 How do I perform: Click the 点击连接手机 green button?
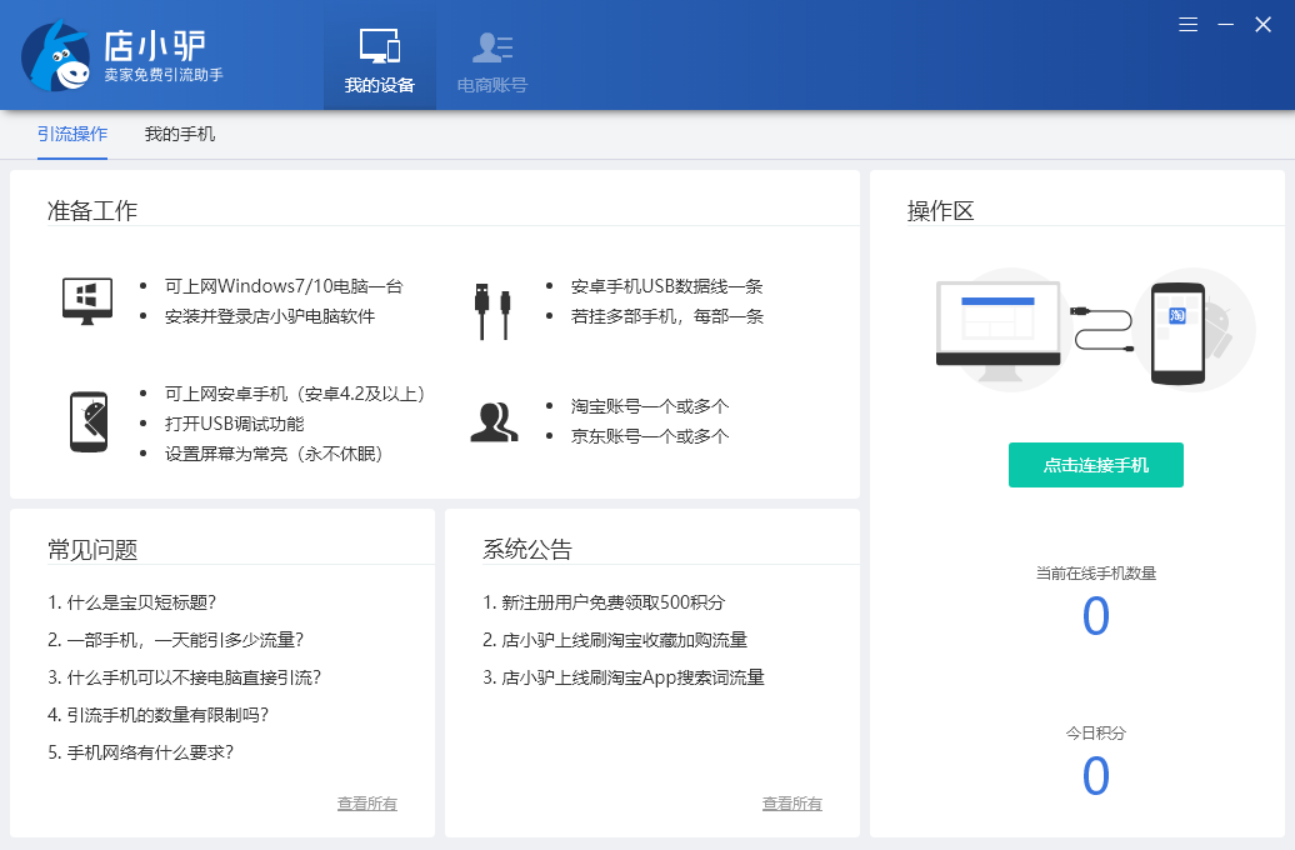click(1095, 465)
